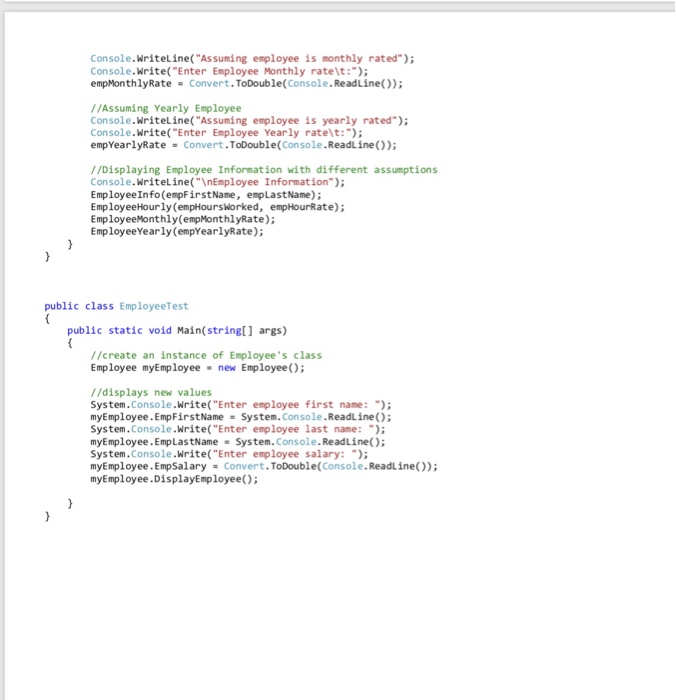Click the //Assuming Yearly Employee comment
Screen dimensions: 676x700
tap(166, 108)
